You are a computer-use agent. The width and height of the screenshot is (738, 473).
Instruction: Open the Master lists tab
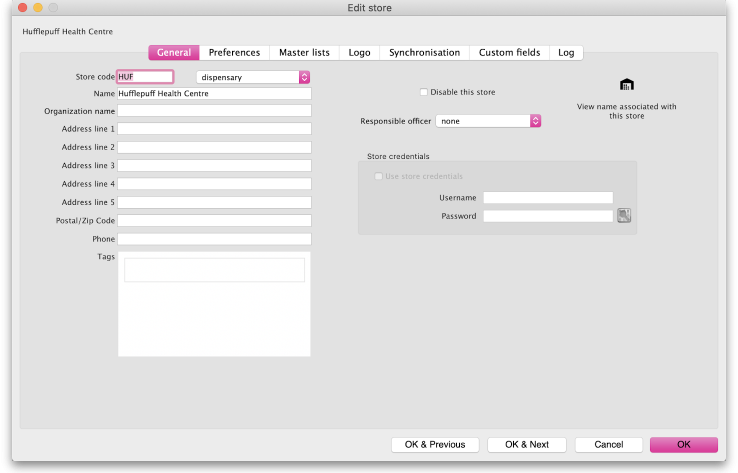304,53
